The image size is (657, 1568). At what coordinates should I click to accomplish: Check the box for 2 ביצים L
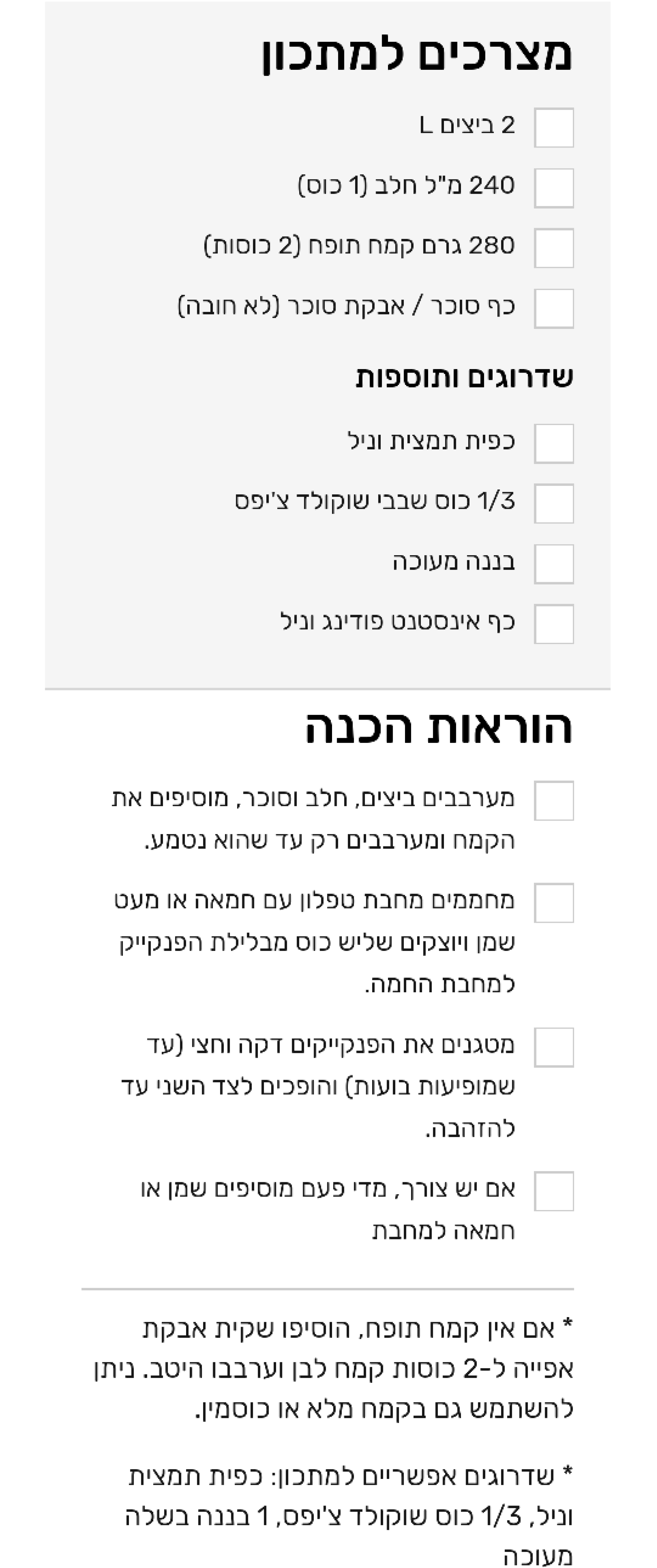(x=554, y=128)
